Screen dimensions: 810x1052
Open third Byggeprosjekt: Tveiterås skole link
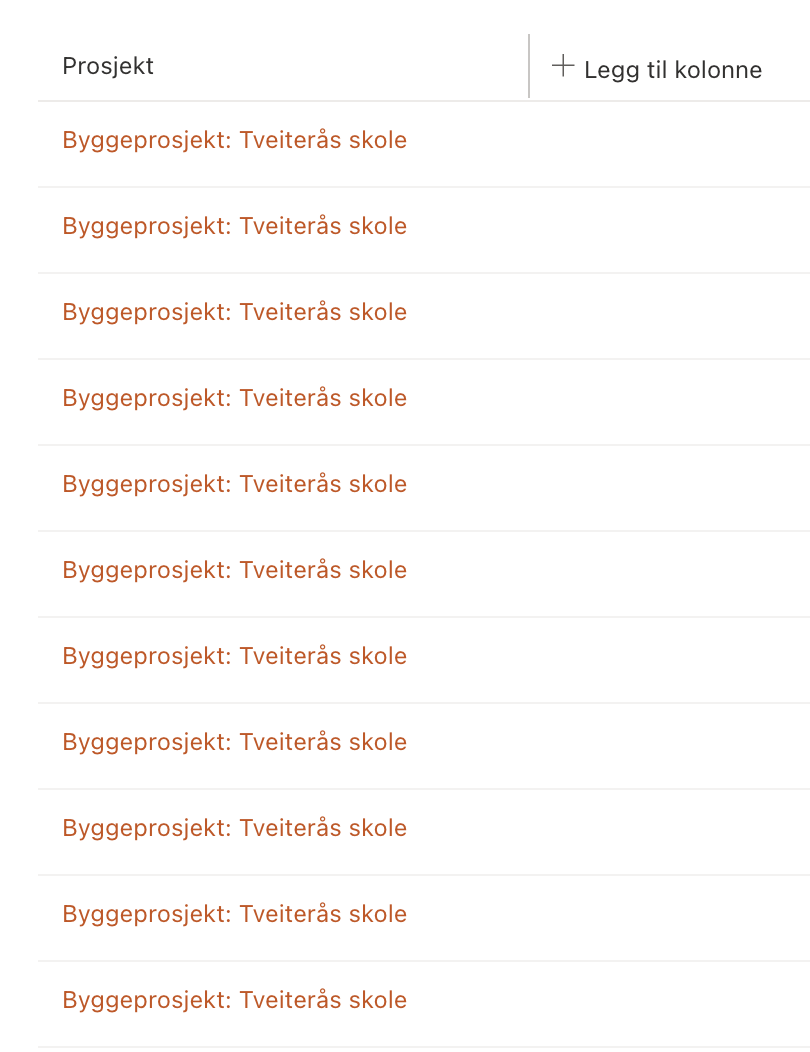[234, 312]
